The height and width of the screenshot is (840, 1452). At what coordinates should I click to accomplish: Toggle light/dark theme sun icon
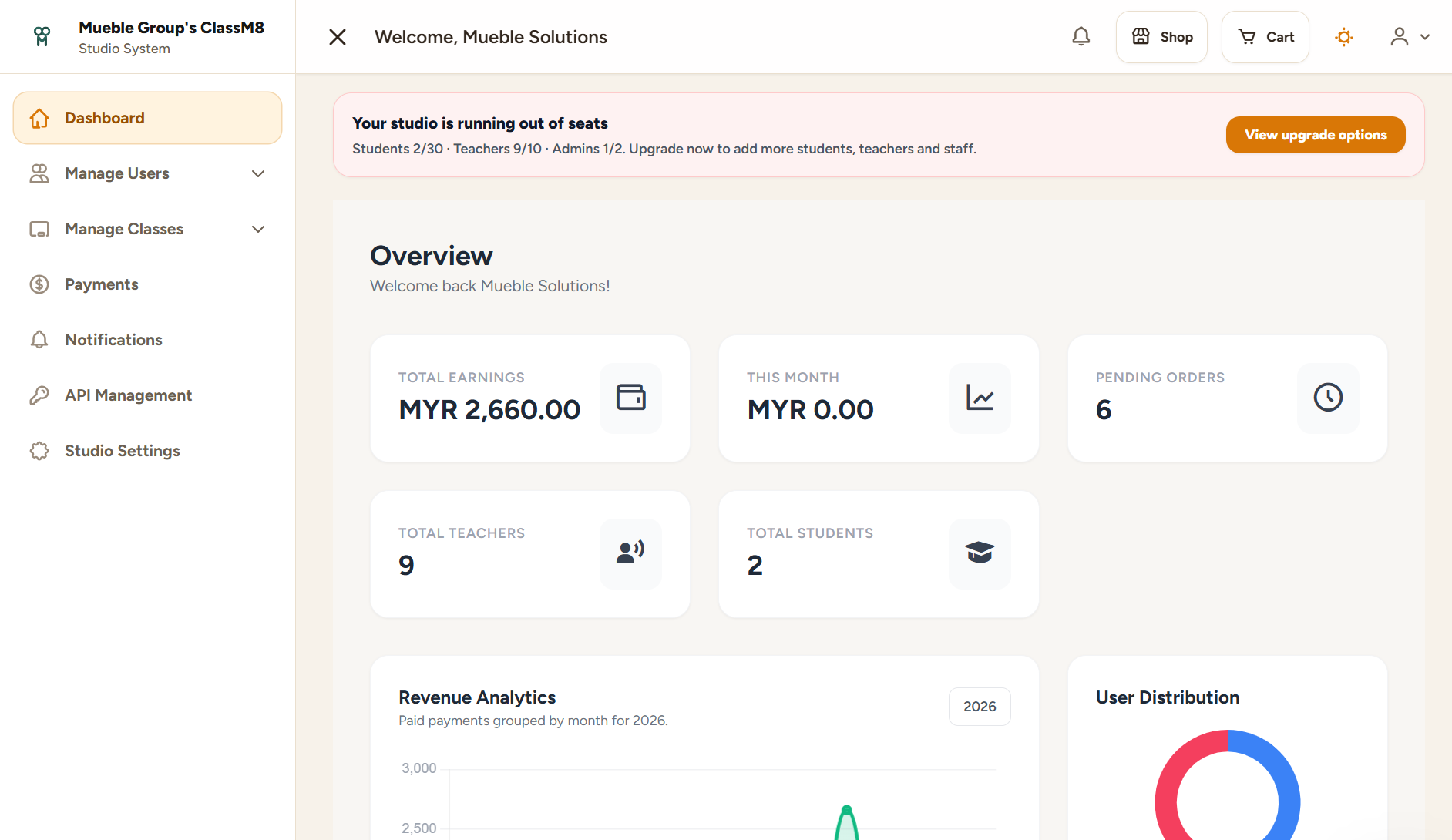1344,37
